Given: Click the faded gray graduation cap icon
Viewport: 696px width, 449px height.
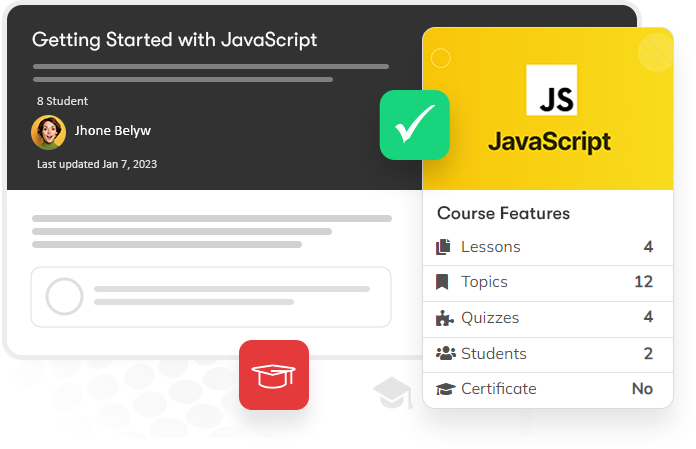Looking at the screenshot, I should (x=393, y=393).
